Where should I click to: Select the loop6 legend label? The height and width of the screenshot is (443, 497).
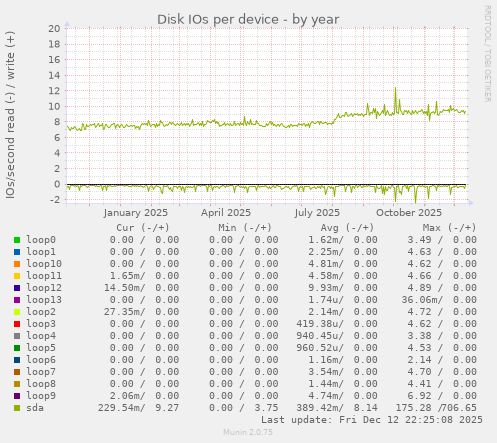point(41,360)
